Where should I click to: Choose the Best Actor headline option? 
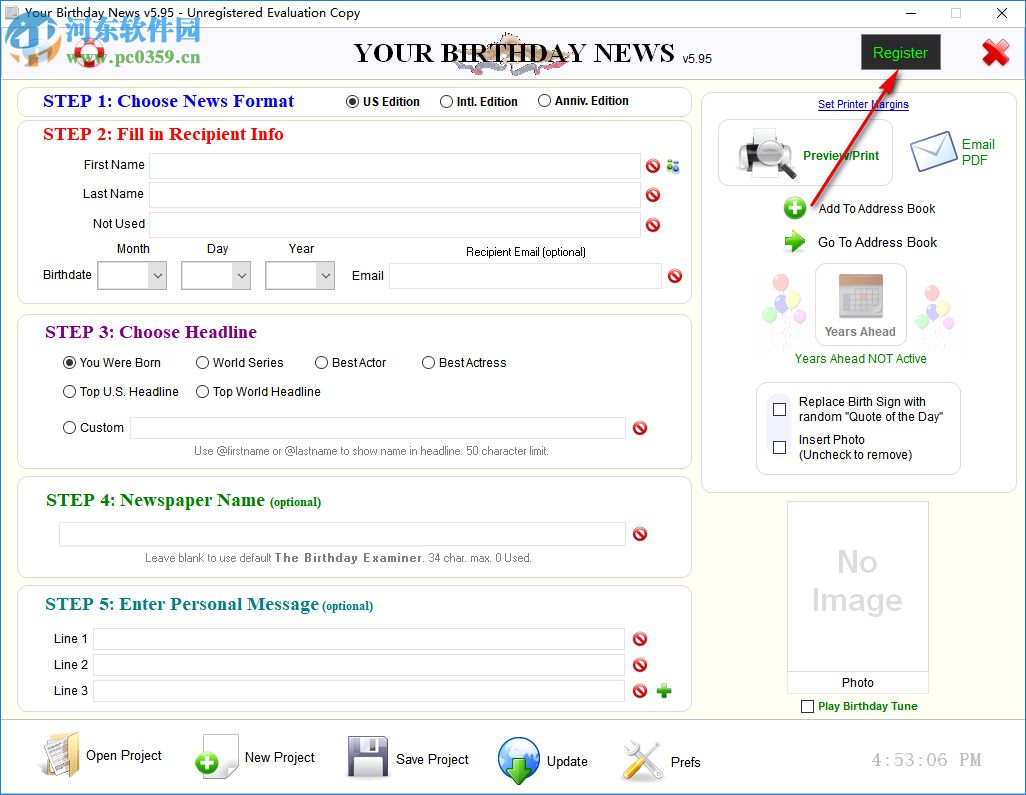pos(321,363)
